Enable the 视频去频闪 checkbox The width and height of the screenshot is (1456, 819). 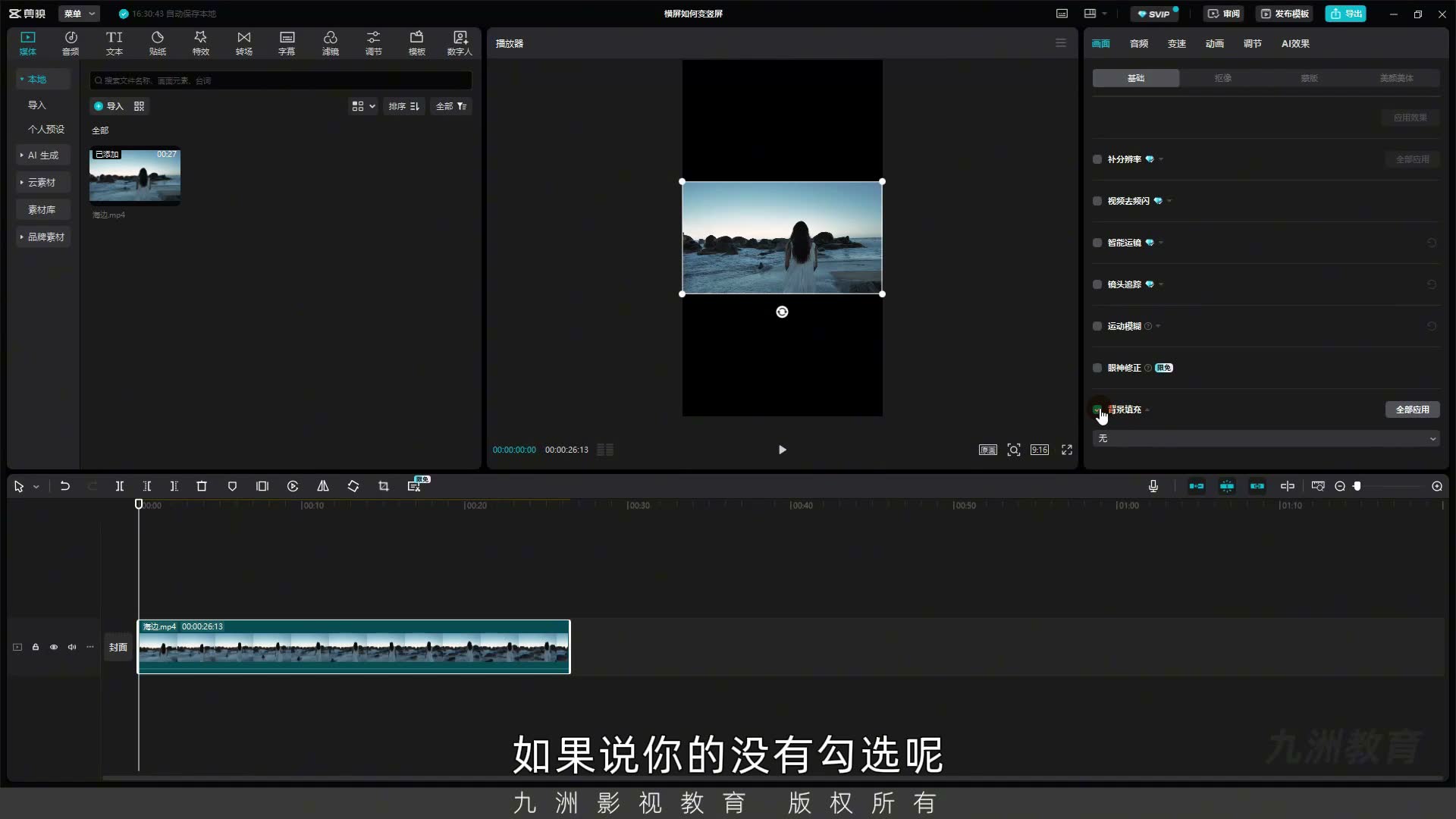pos(1097,201)
